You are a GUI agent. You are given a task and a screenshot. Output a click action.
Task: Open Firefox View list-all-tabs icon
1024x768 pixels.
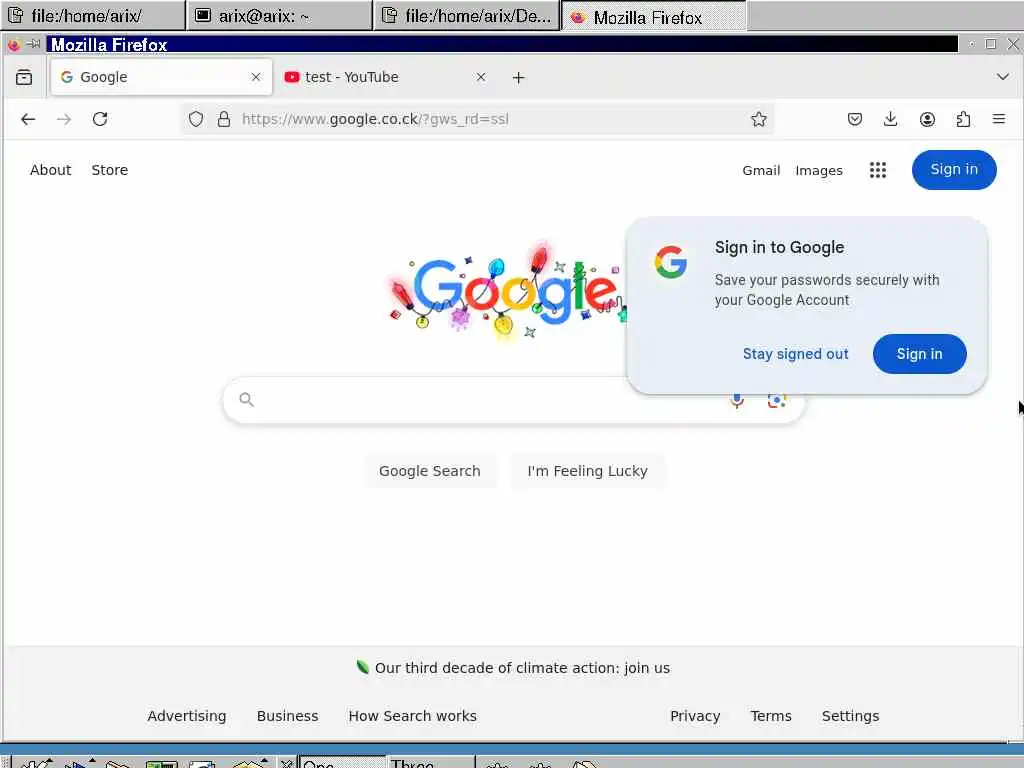pos(24,77)
